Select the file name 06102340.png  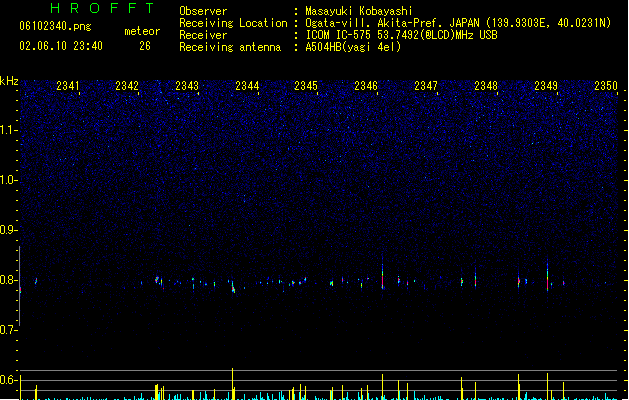tap(55, 26)
